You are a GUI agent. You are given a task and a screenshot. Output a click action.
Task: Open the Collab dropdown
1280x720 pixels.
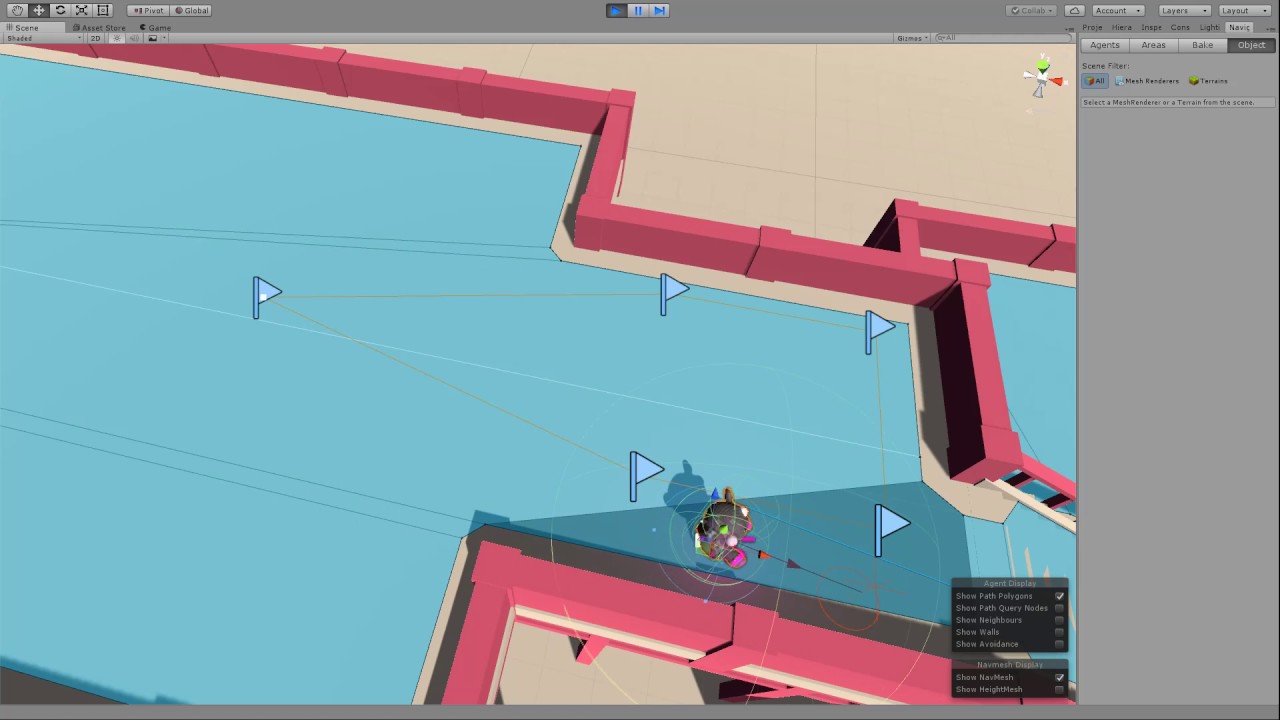coord(1031,10)
